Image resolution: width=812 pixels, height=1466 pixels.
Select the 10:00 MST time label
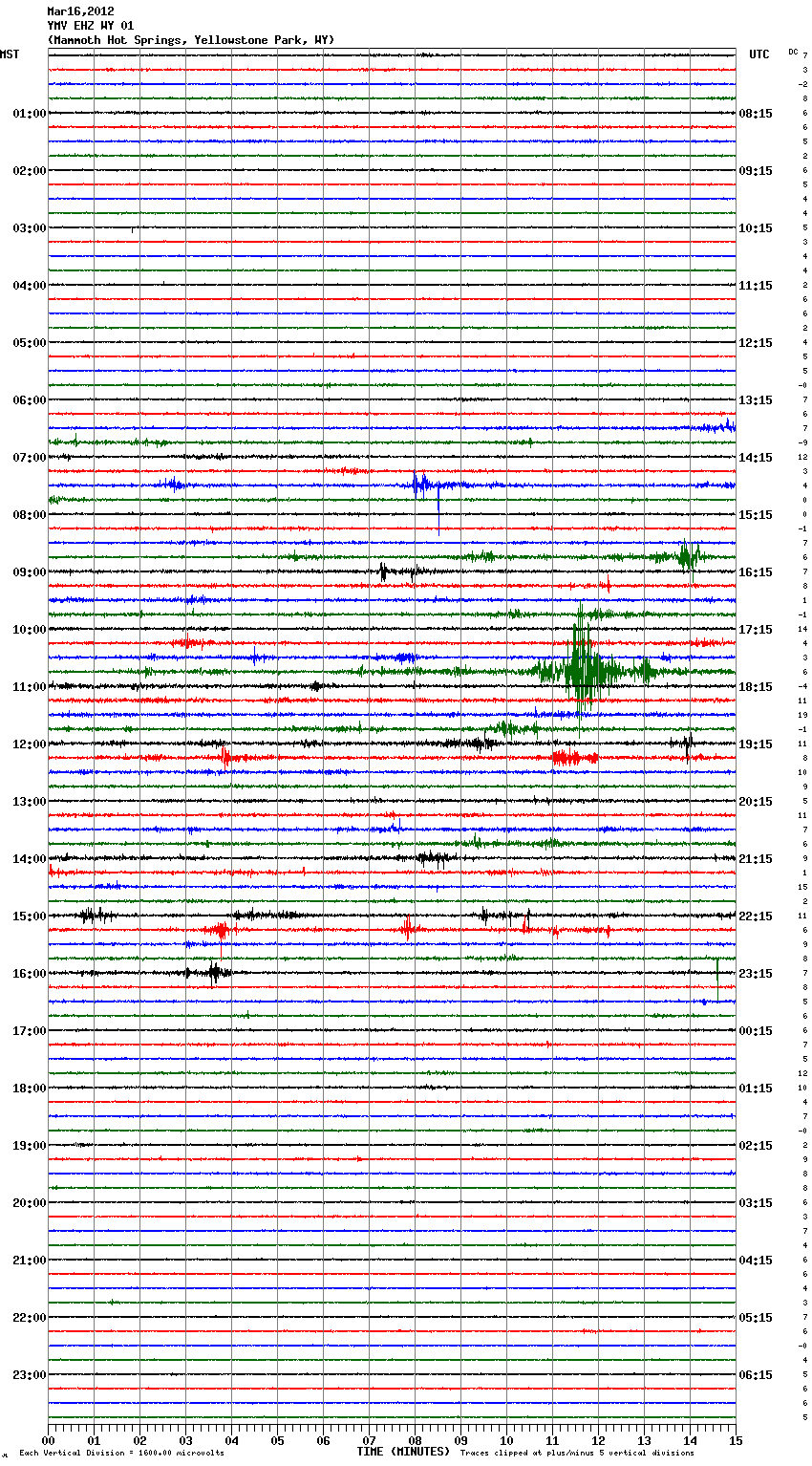coord(29,630)
